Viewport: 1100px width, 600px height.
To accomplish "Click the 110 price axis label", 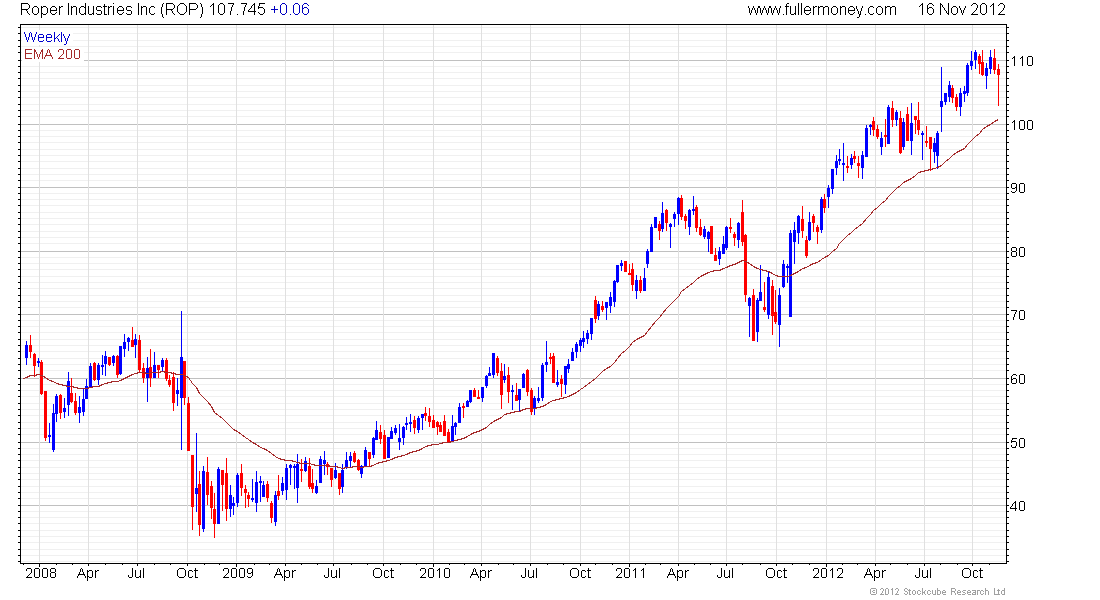I will [x=1021, y=62].
